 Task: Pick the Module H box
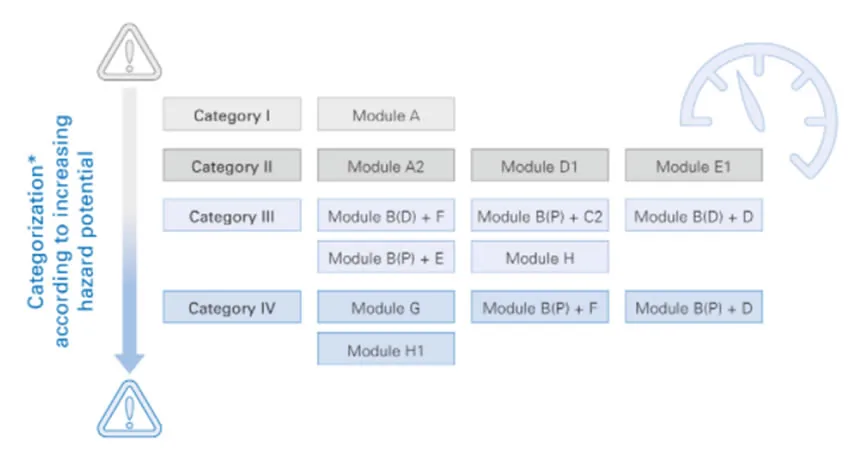tap(540, 257)
